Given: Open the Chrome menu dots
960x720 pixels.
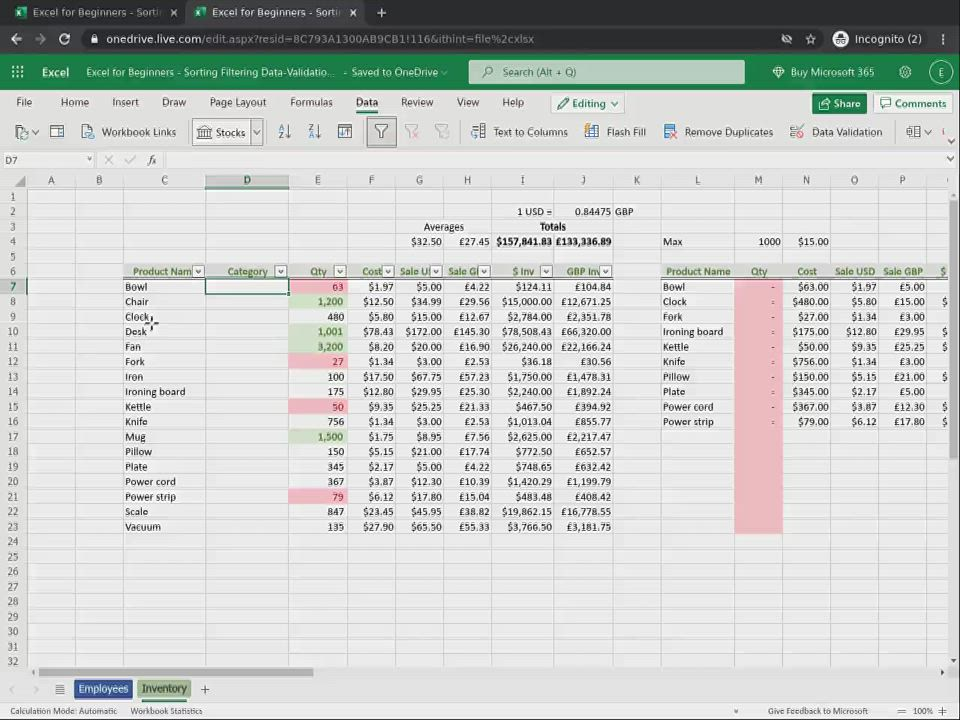Looking at the screenshot, I should 943,39.
